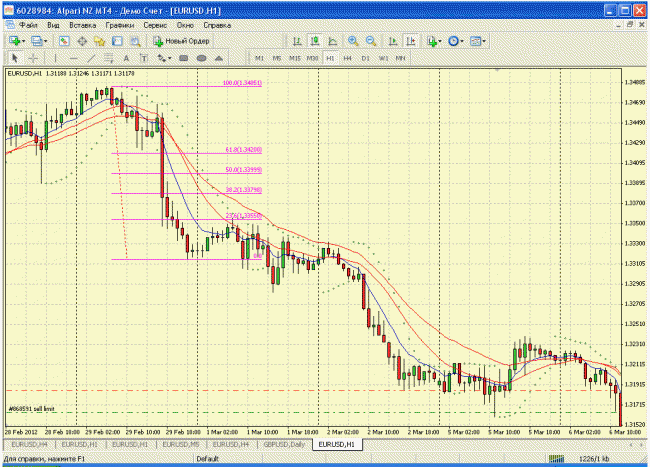The width and height of the screenshot is (650, 467).
Task: Open the Вставка menu
Action: 82,25
